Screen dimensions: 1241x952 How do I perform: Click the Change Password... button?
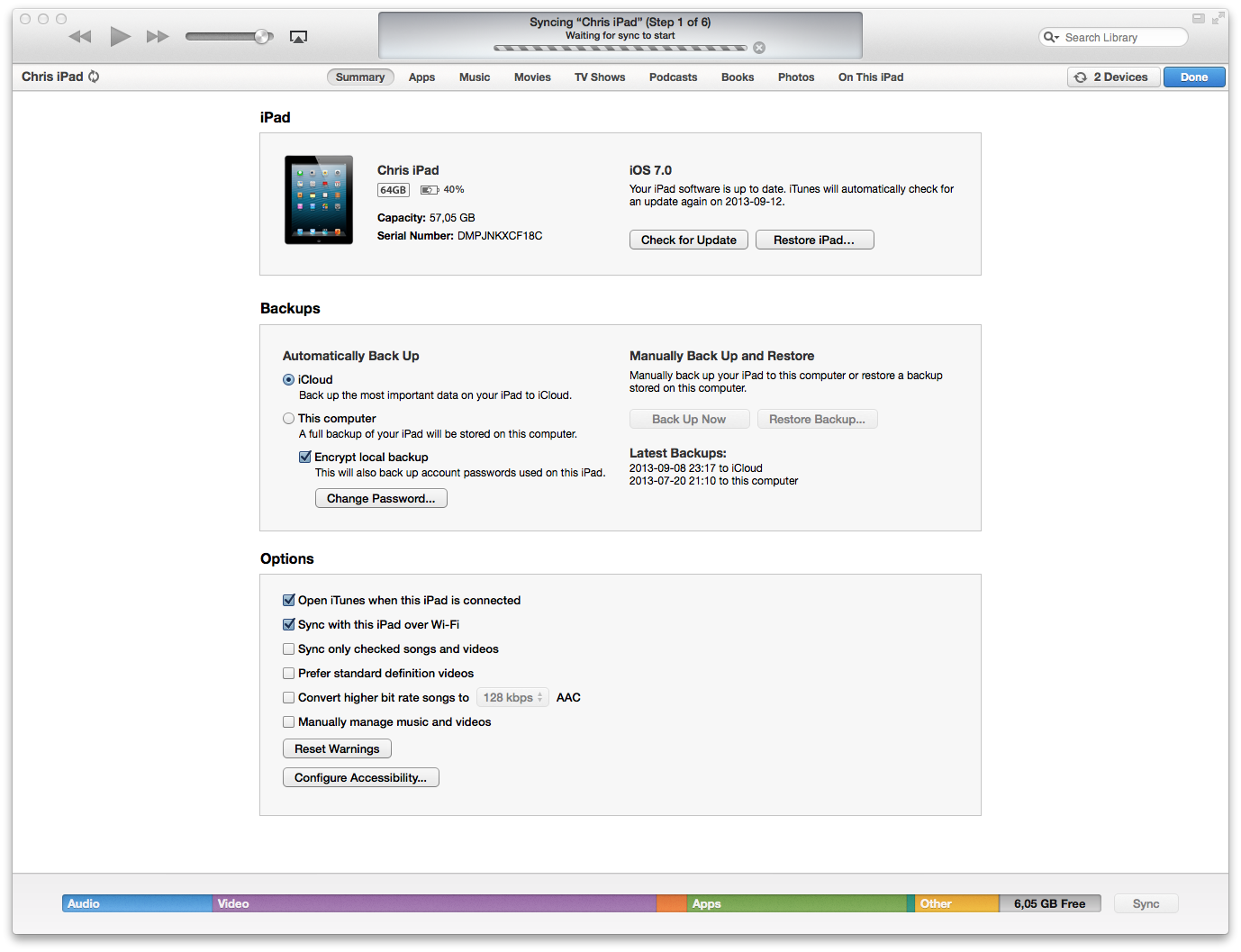click(x=381, y=498)
